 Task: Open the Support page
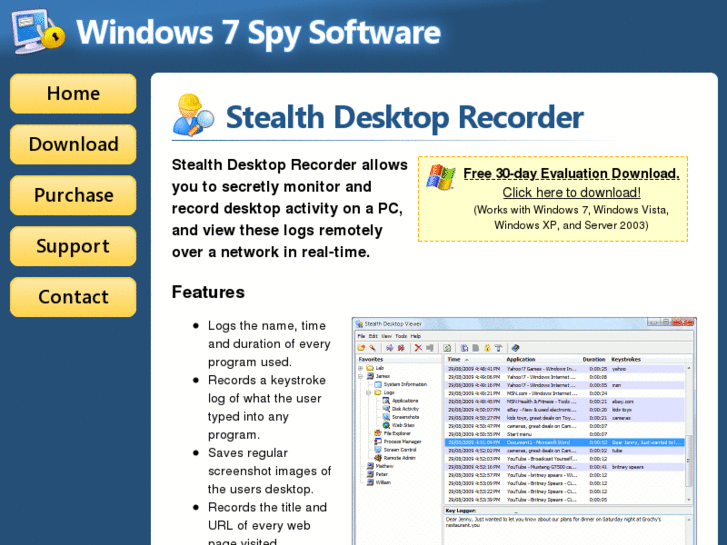coord(73,246)
